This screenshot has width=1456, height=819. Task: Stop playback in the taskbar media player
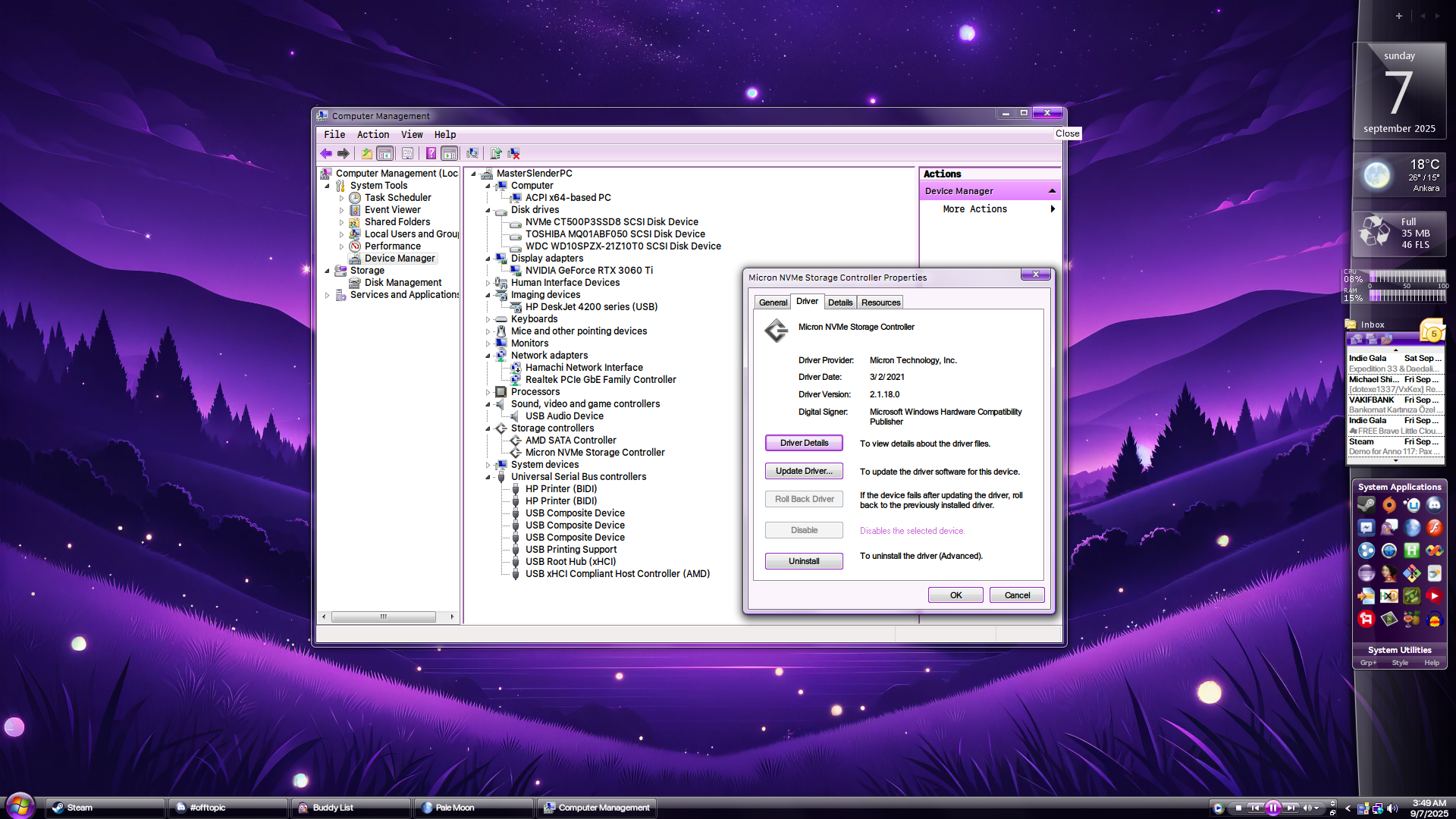click(1238, 808)
